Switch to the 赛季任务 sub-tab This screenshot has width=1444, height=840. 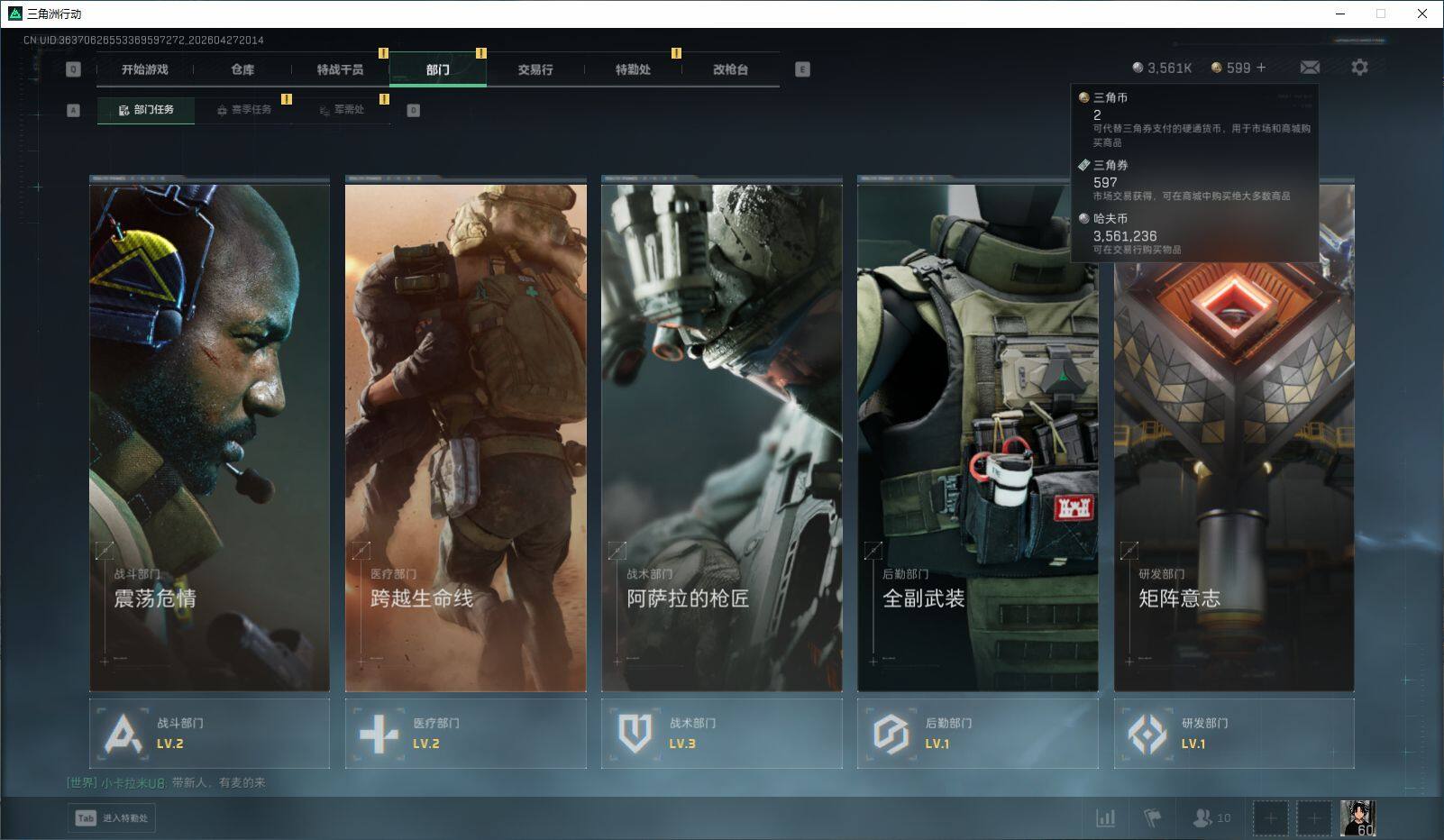coord(243,110)
